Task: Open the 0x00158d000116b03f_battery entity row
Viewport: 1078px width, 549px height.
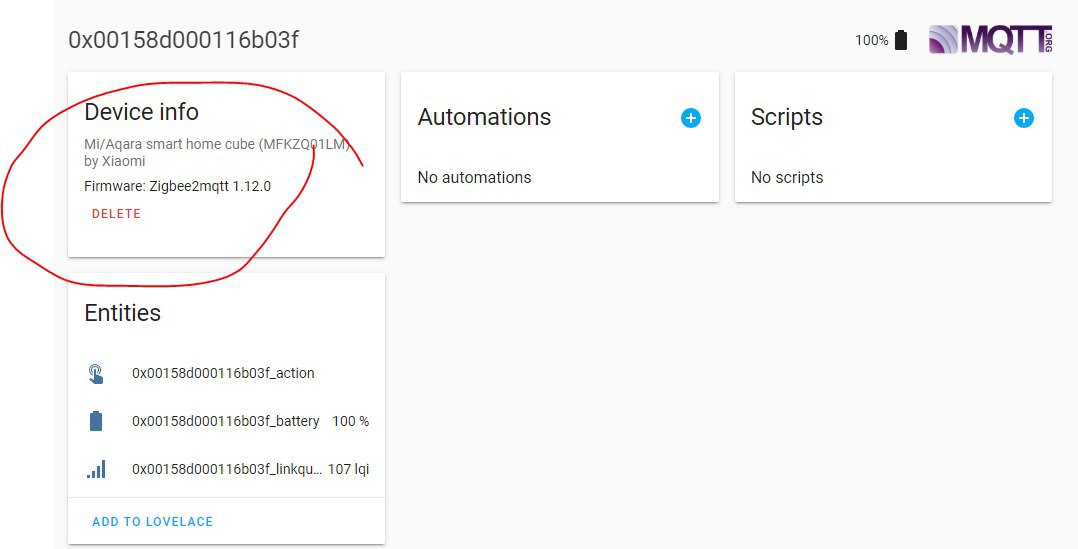Action: [225, 421]
